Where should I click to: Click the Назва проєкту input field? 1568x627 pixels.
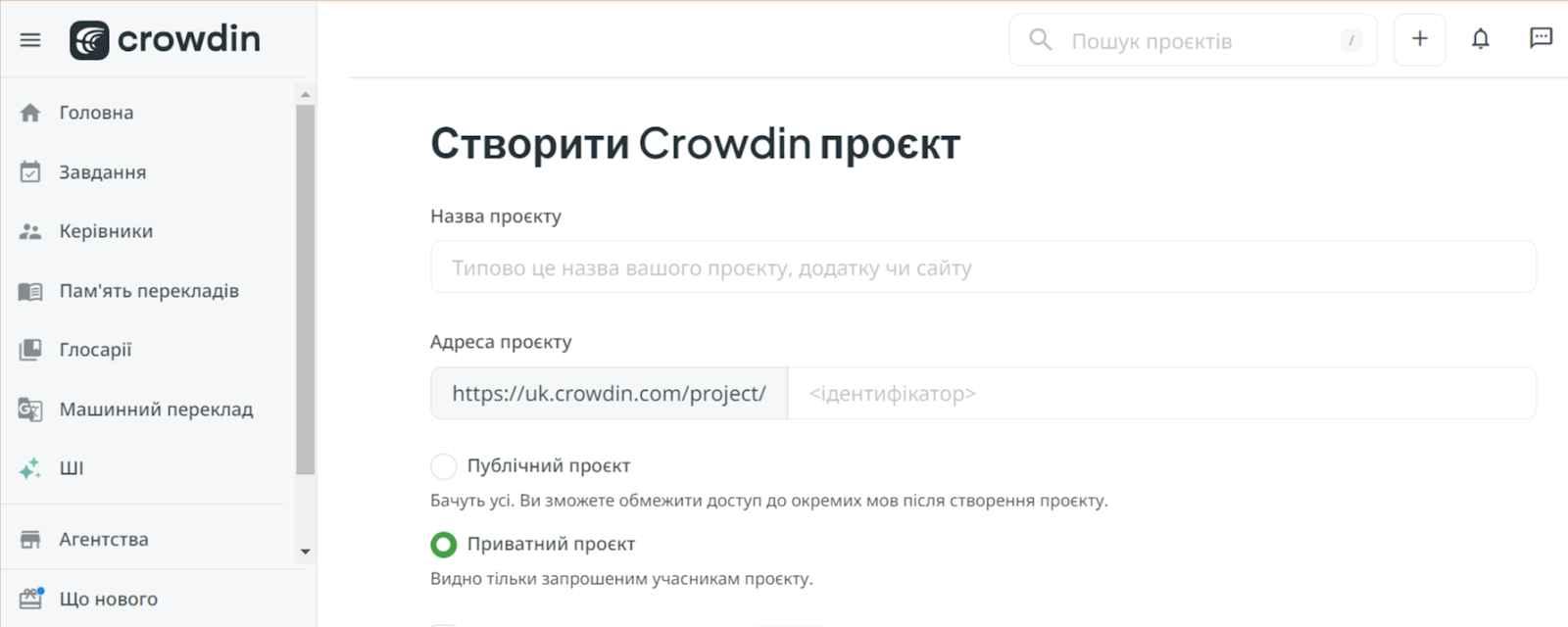[983, 267]
